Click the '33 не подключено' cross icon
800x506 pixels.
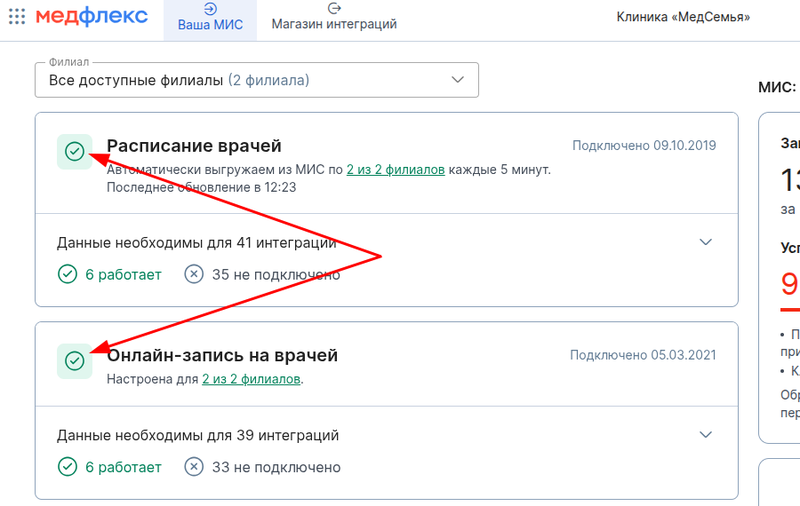[194, 467]
